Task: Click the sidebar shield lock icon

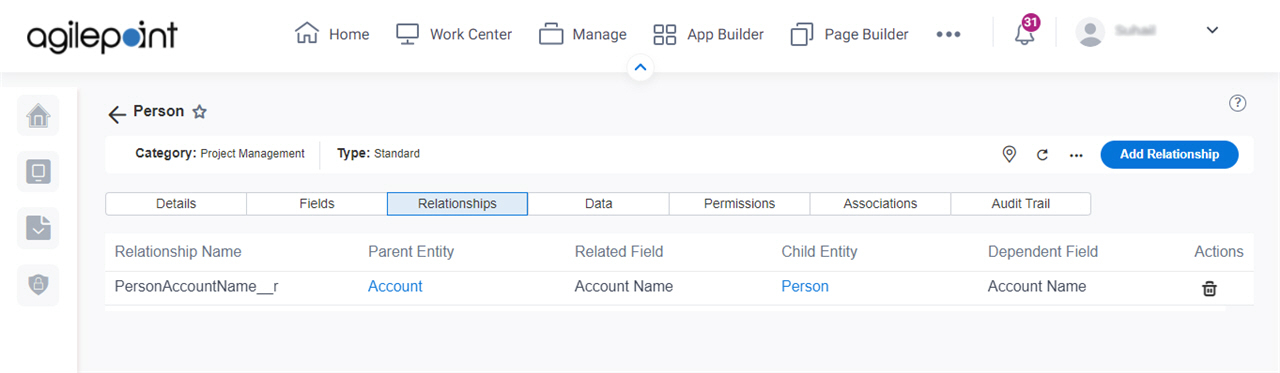Action: coord(38,284)
